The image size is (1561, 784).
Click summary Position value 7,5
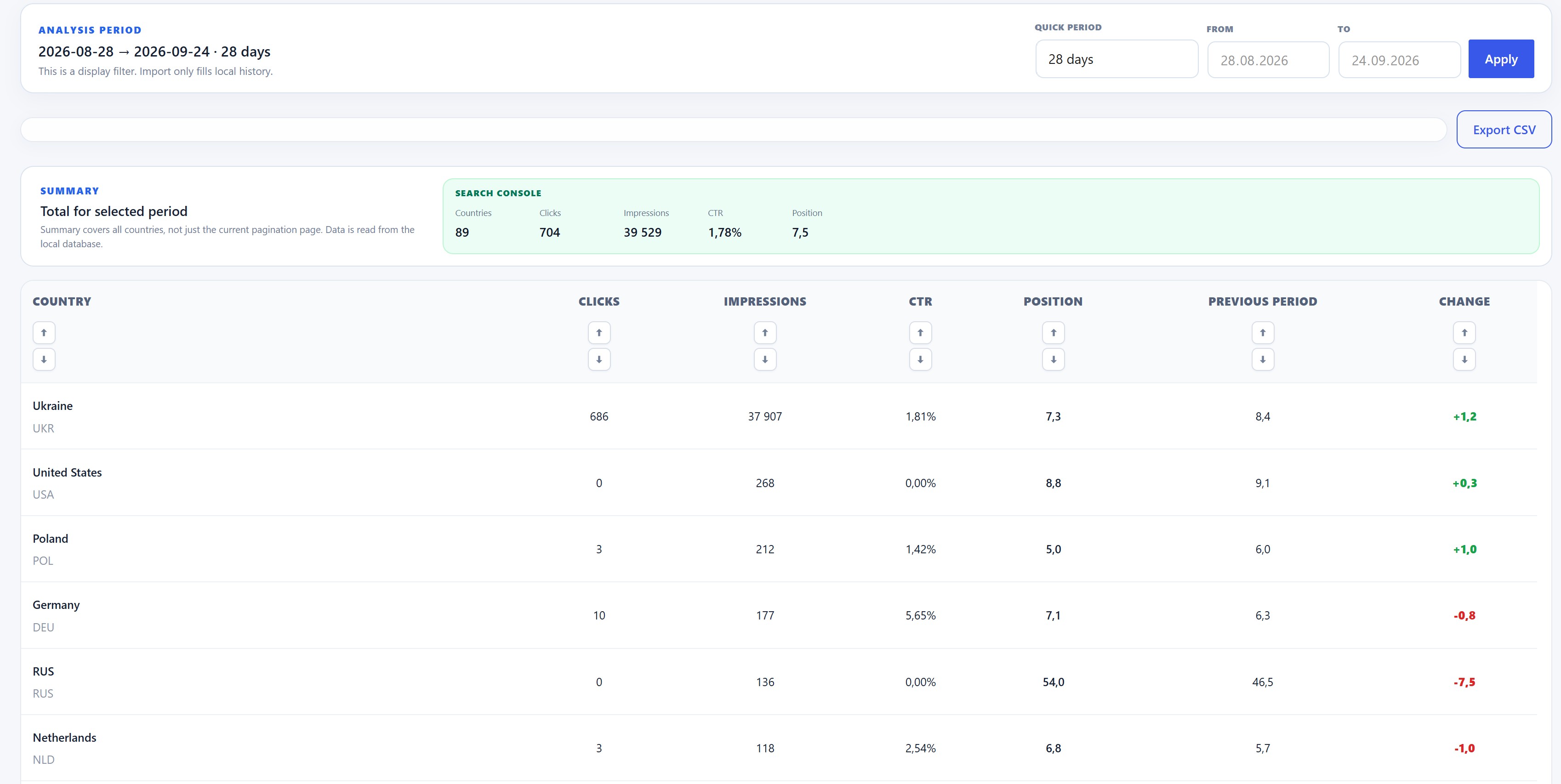(x=800, y=233)
